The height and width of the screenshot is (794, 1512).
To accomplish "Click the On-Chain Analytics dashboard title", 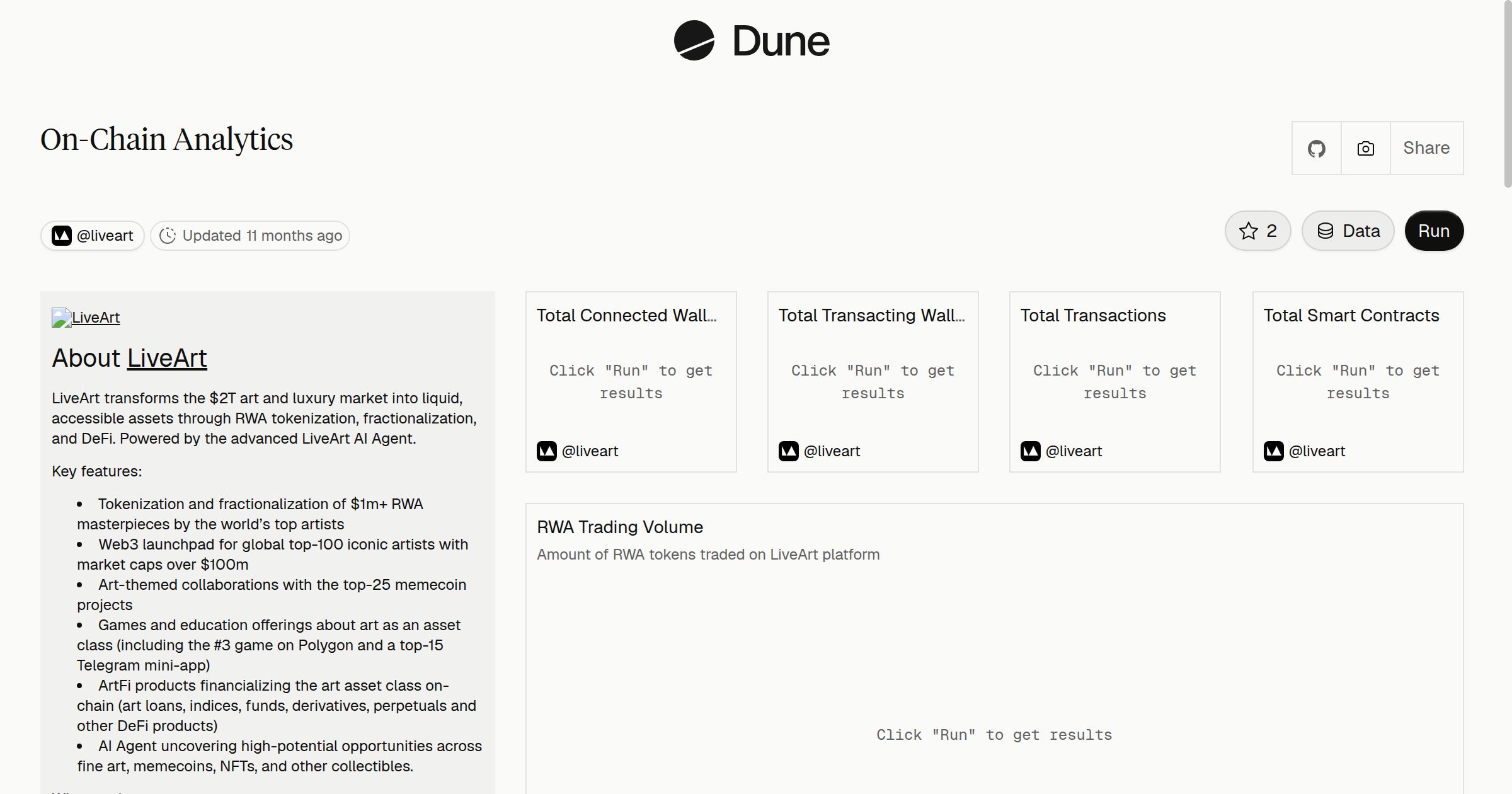I will 166,139.
